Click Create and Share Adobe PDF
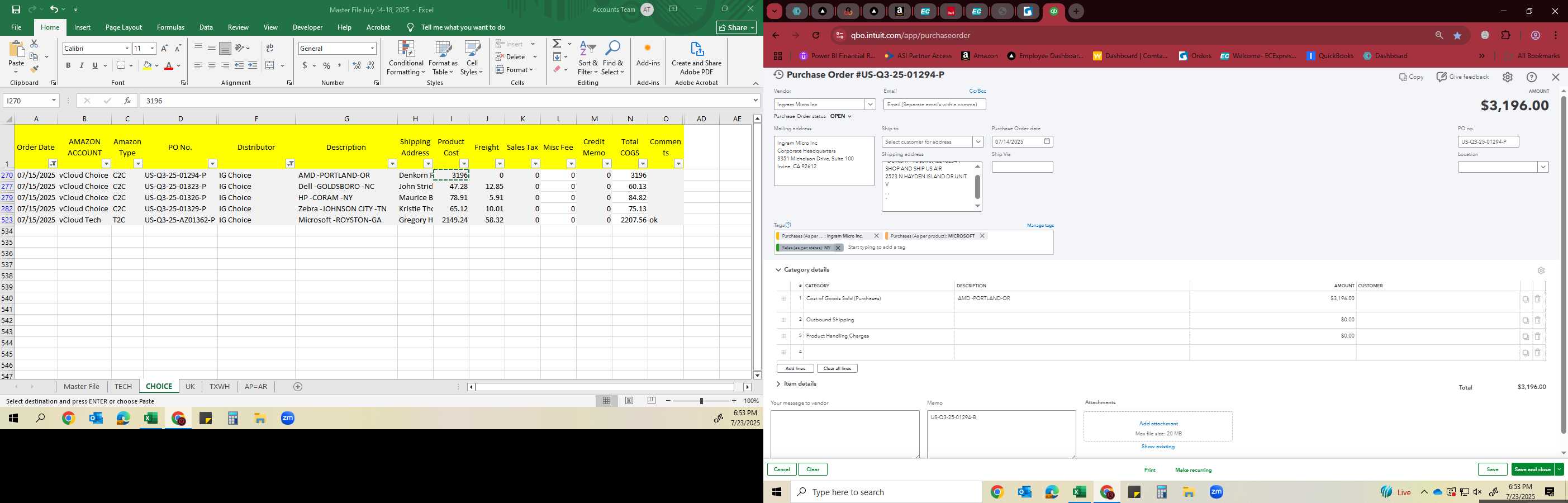 [x=696, y=59]
